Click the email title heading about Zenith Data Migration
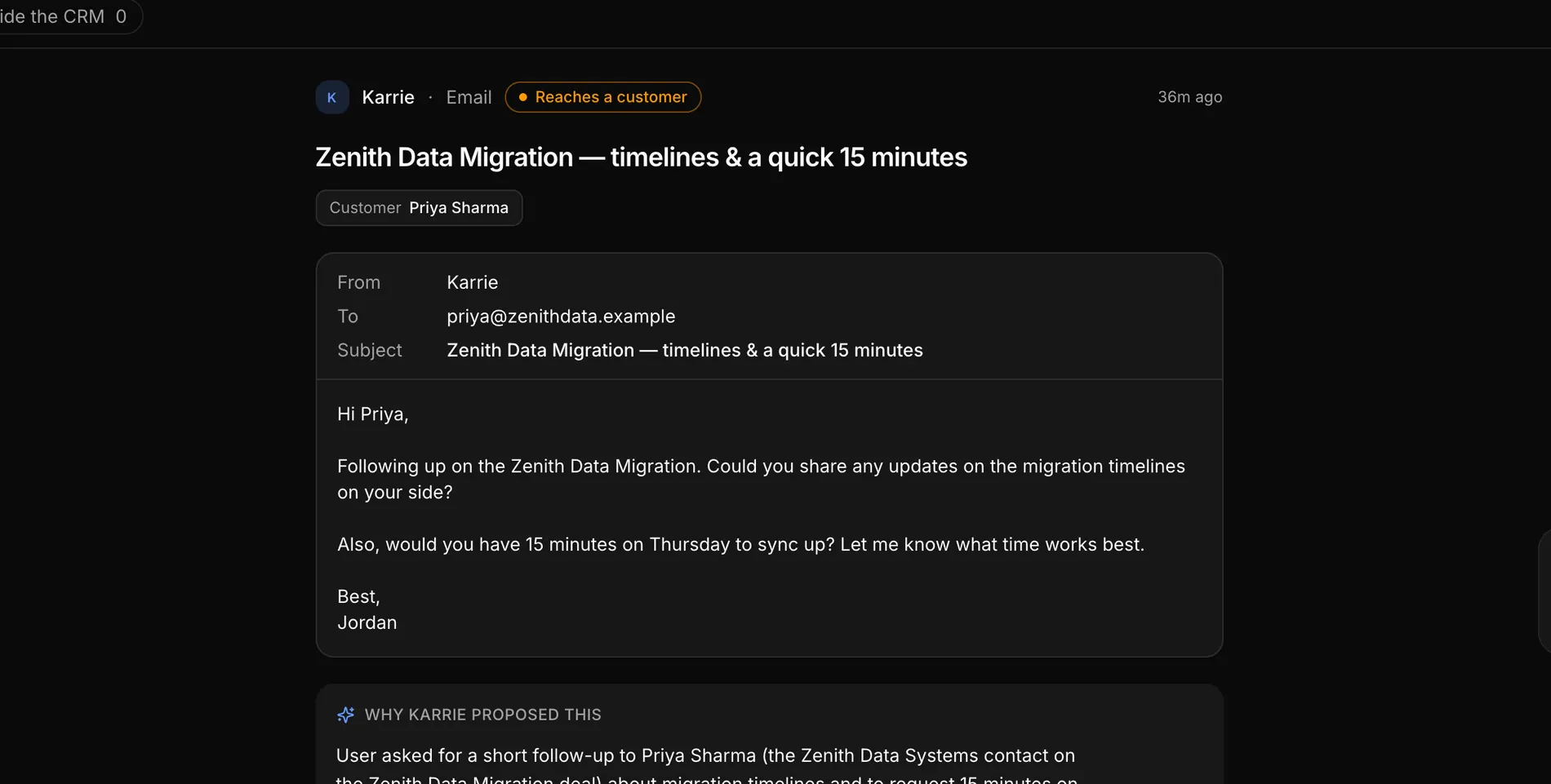1551x784 pixels. pos(641,157)
